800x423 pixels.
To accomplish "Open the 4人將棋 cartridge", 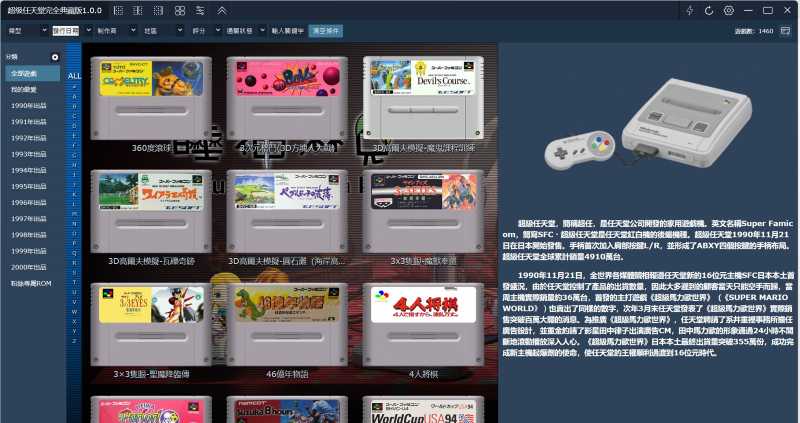I will 423,325.
